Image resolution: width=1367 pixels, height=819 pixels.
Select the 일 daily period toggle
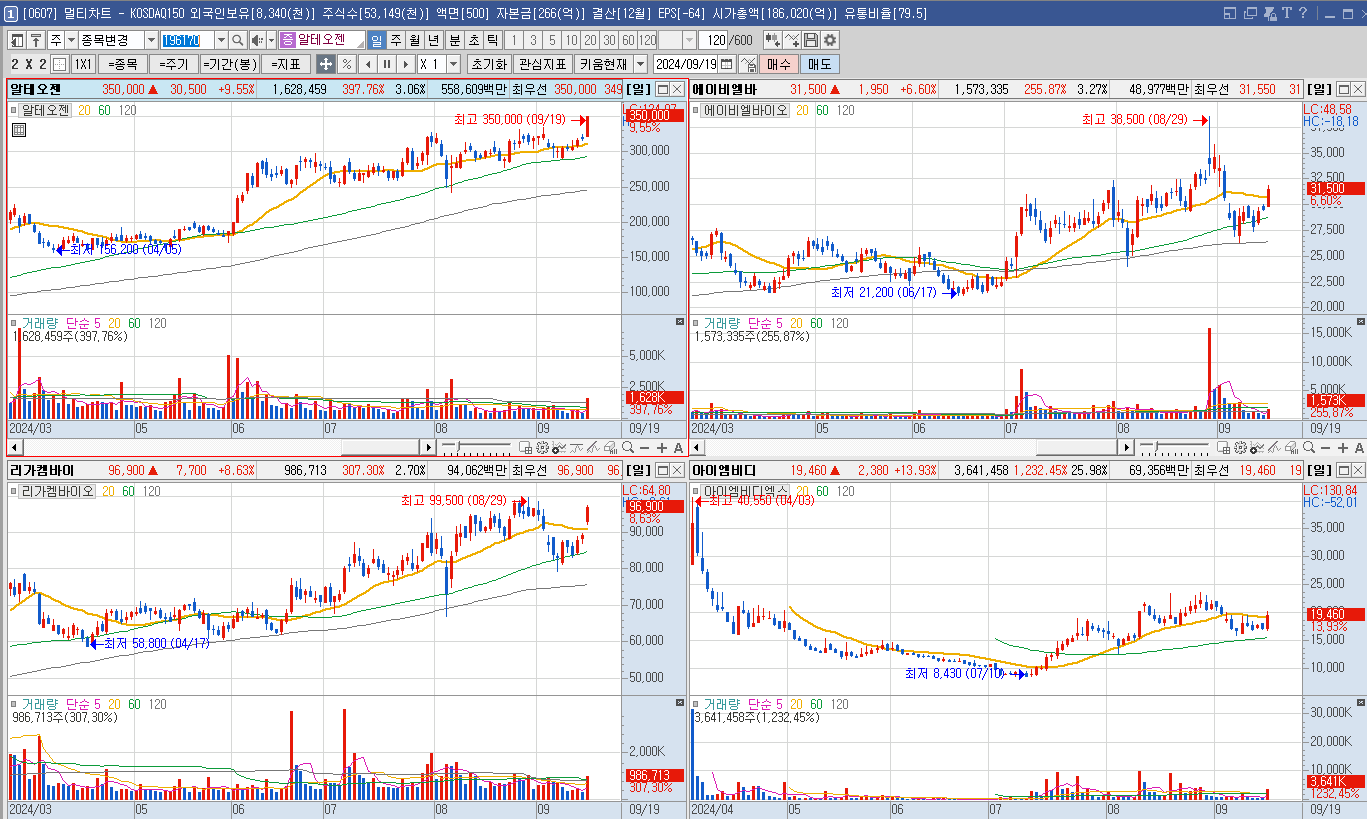point(376,40)
